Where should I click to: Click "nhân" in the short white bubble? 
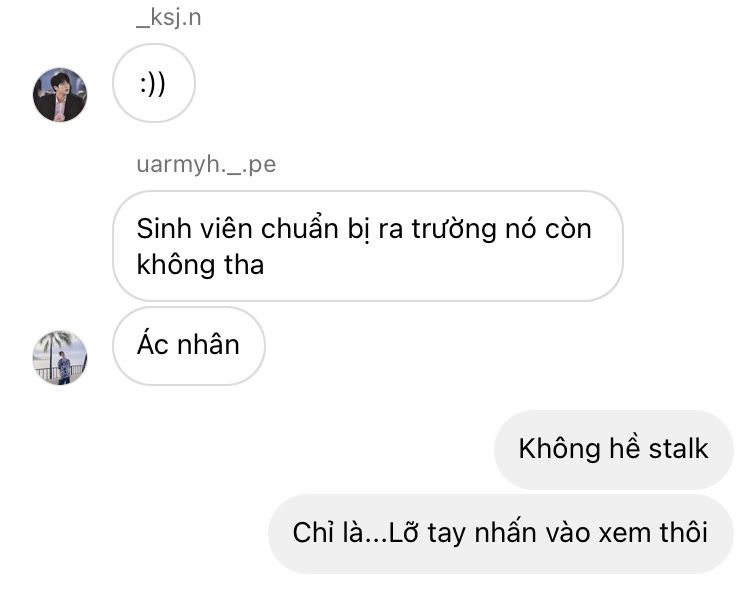(208, 345)
